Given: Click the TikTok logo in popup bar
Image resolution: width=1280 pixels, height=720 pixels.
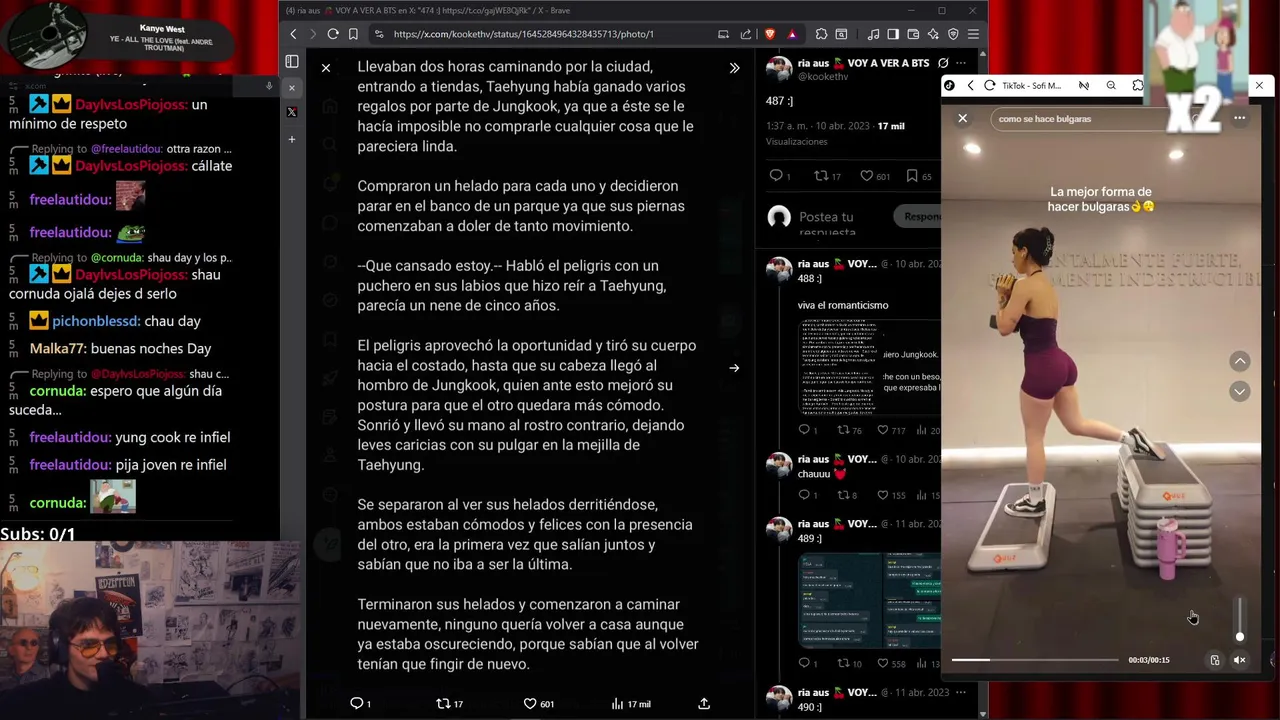Looking at the screenshot, I should tap(949, 86).
